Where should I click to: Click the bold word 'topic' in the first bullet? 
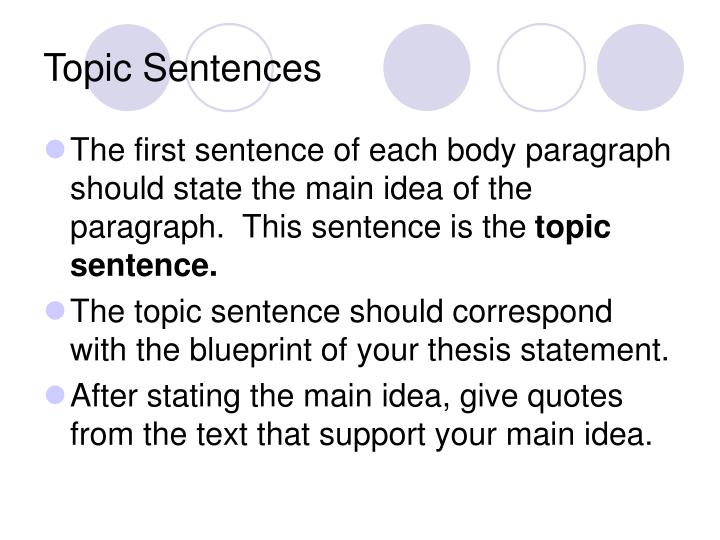[573, 228]
